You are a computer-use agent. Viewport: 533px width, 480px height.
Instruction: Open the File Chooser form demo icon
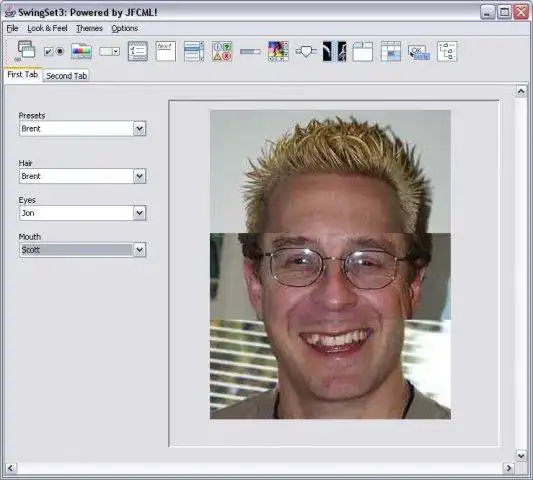[x=138, y=51]
